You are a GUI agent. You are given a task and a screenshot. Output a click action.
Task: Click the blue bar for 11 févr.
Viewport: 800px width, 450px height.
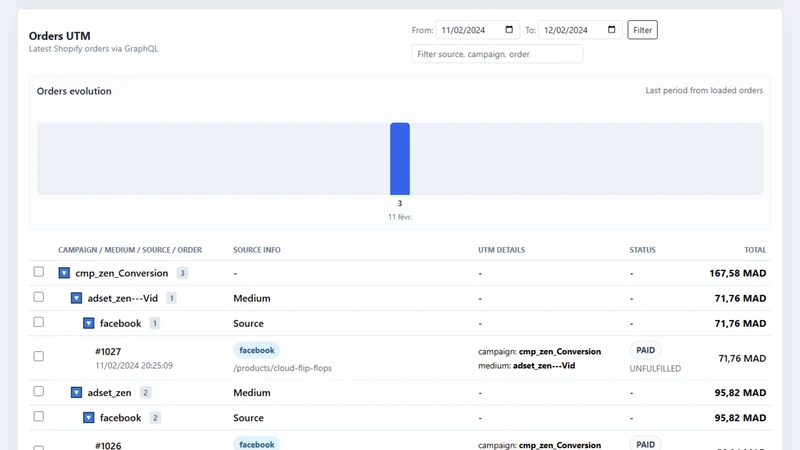tap(400, 159)
